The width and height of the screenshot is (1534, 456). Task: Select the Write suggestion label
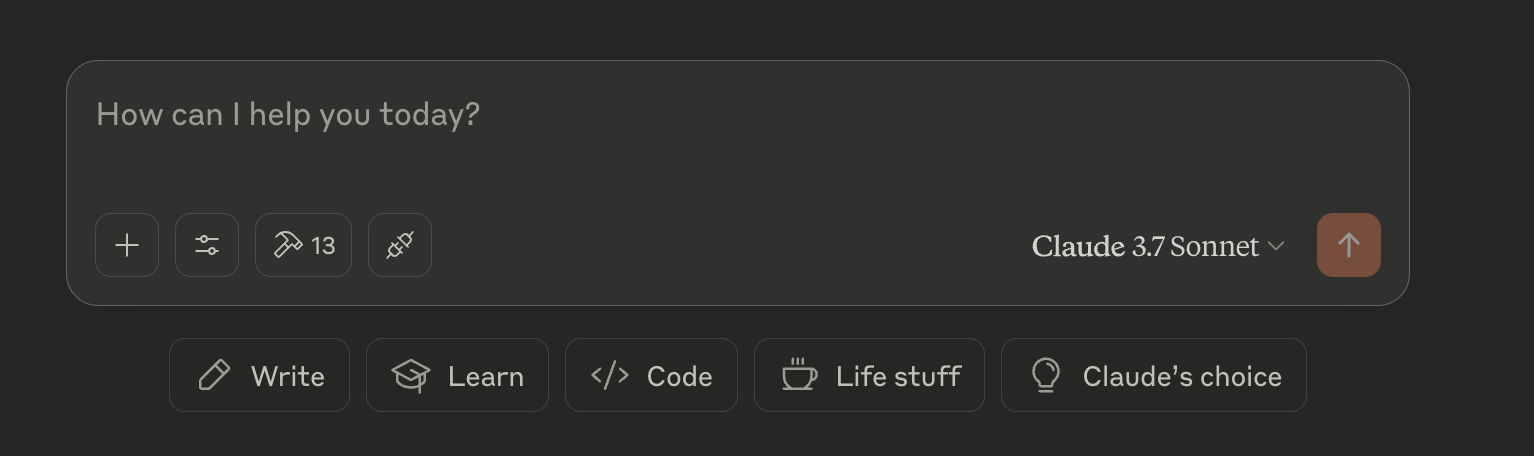click(x=288, y=376)
